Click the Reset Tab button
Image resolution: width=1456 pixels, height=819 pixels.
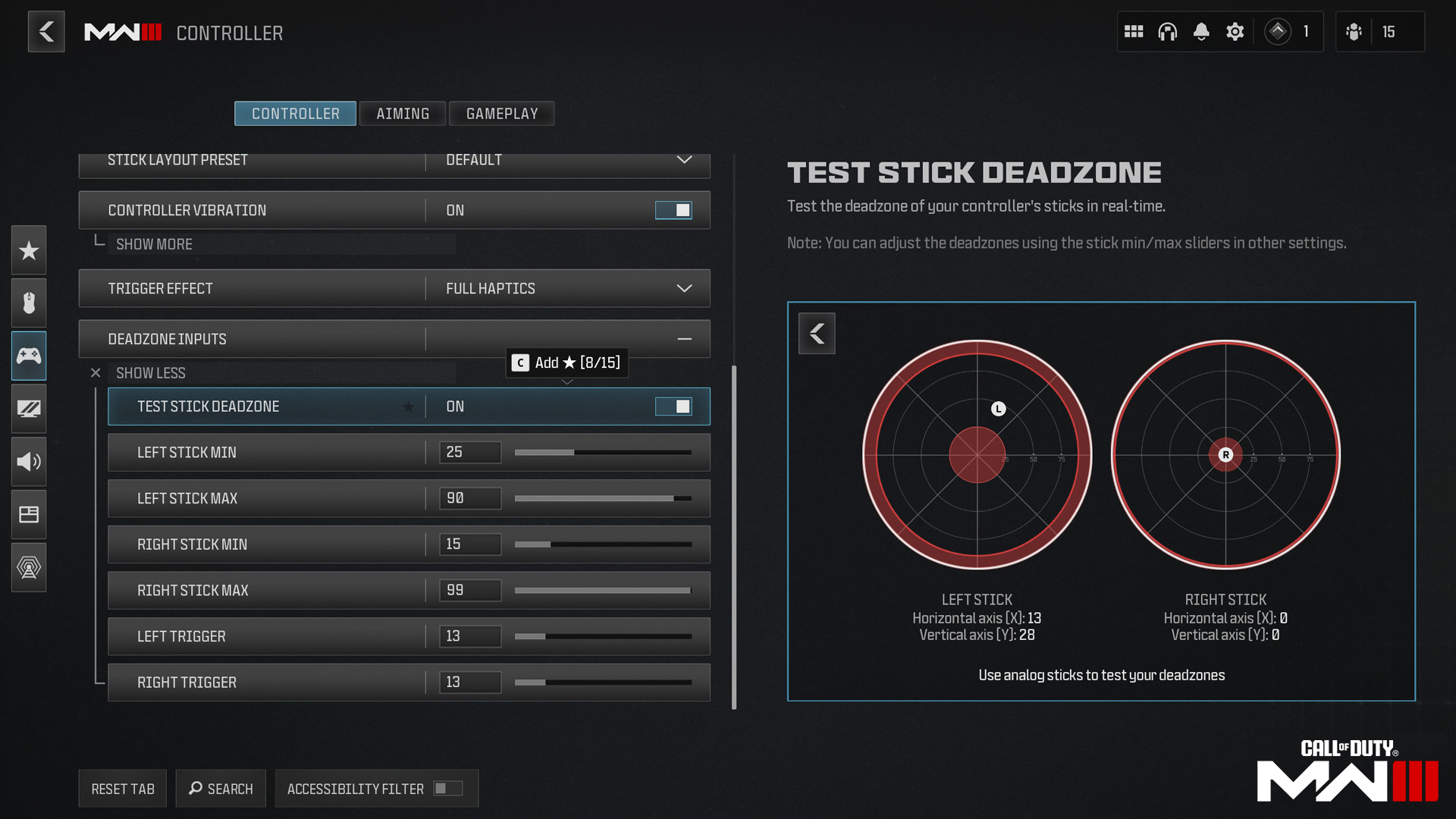pos(122,789)
